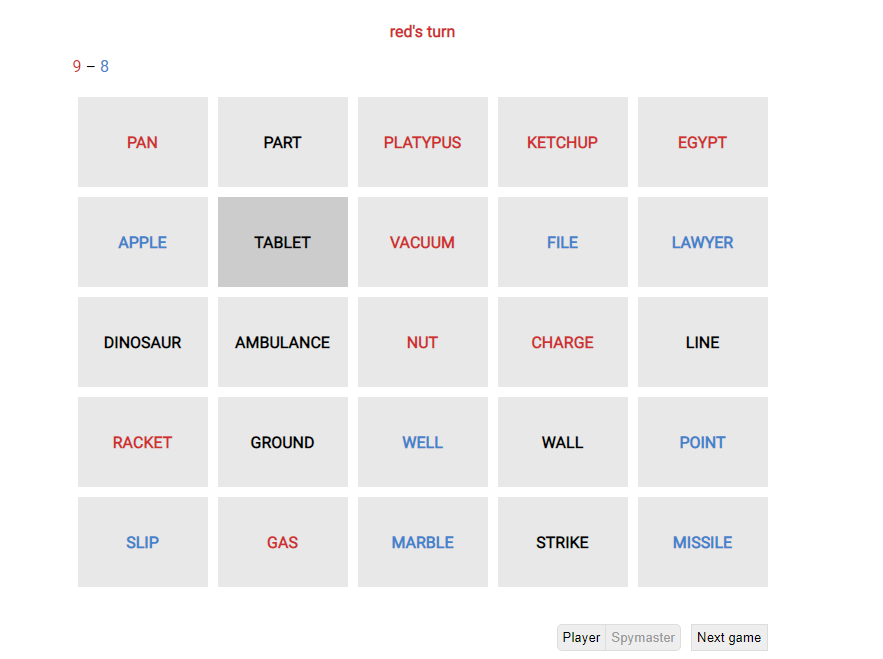Pick the EGYPT card

[702, 142]
